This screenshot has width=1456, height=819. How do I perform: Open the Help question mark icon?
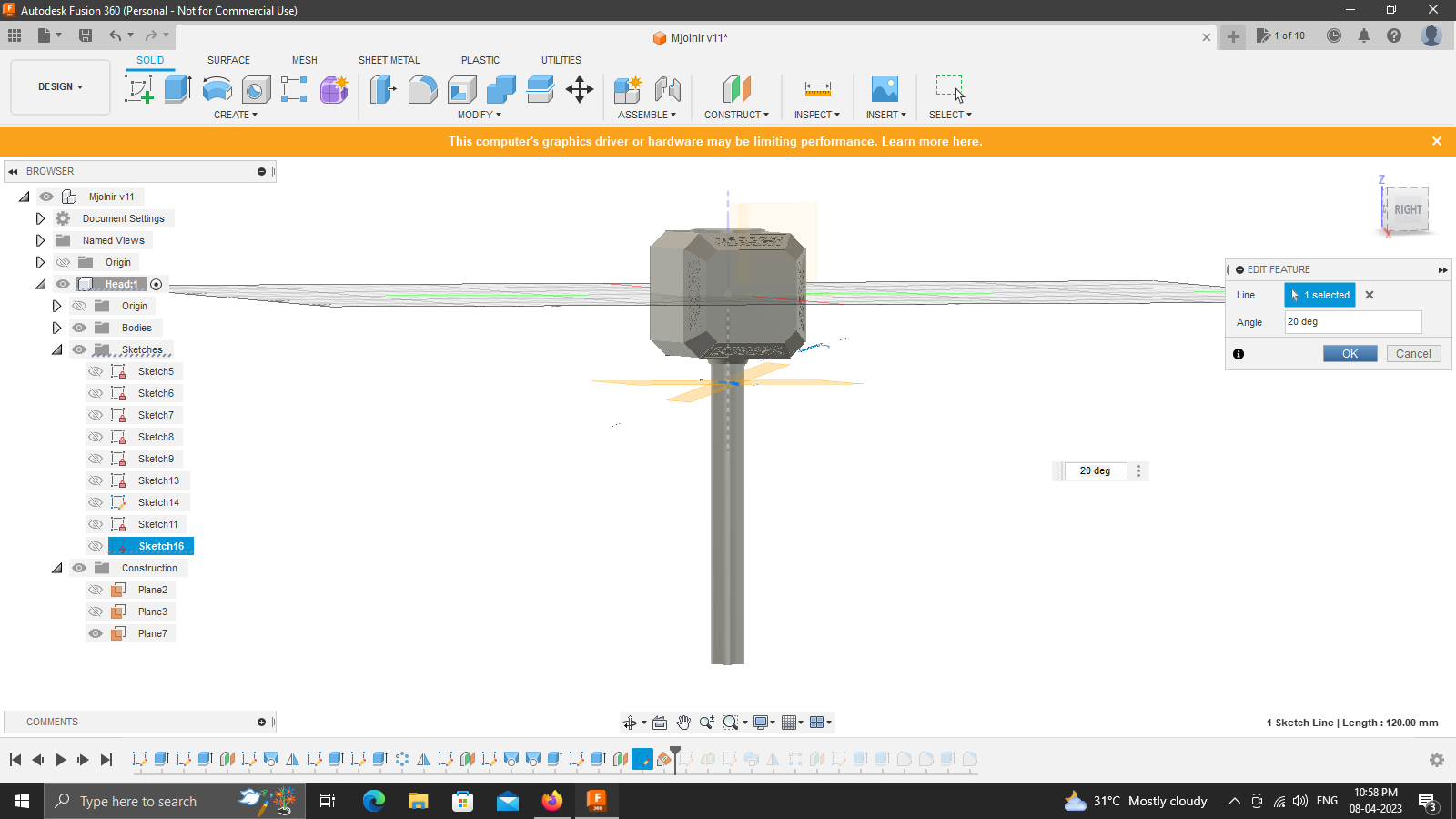click(x=1393, y=35)
